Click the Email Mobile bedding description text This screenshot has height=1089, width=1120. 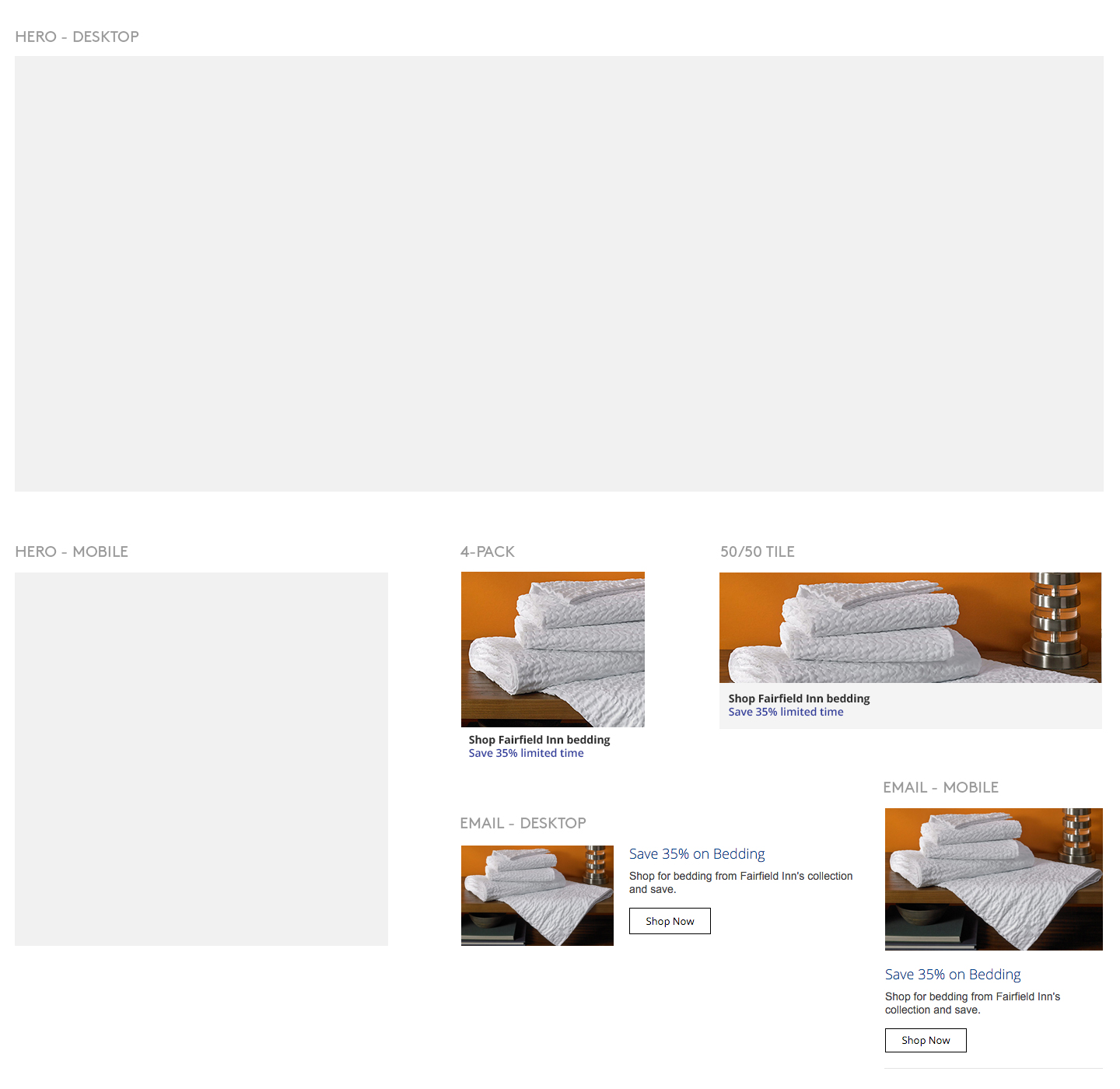tap(972, 1003)
